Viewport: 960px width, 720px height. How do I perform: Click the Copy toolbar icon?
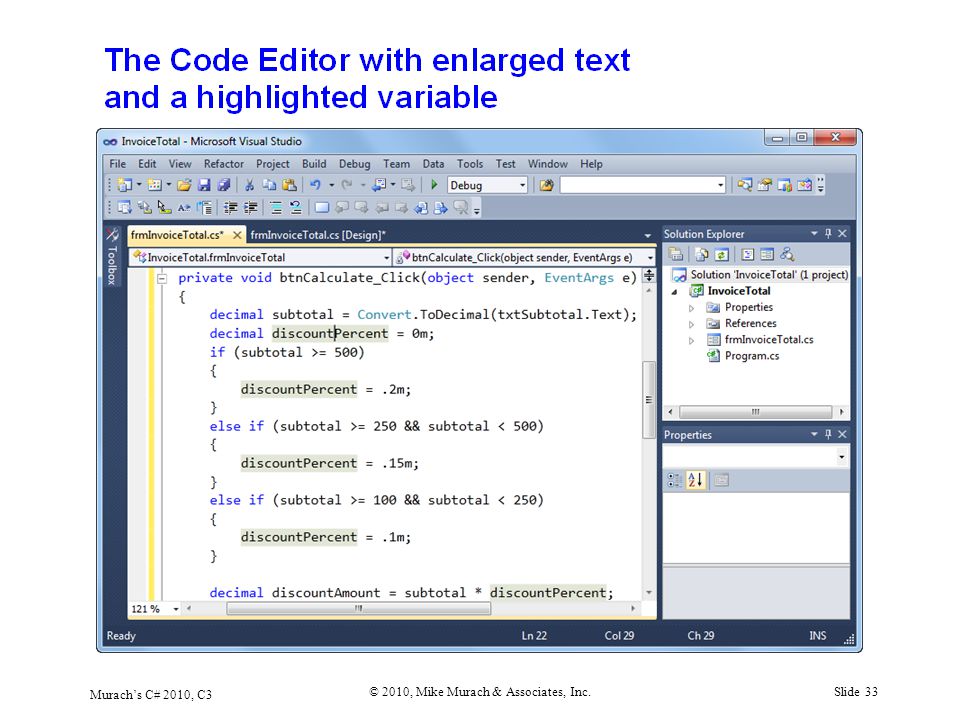point(269,185)
